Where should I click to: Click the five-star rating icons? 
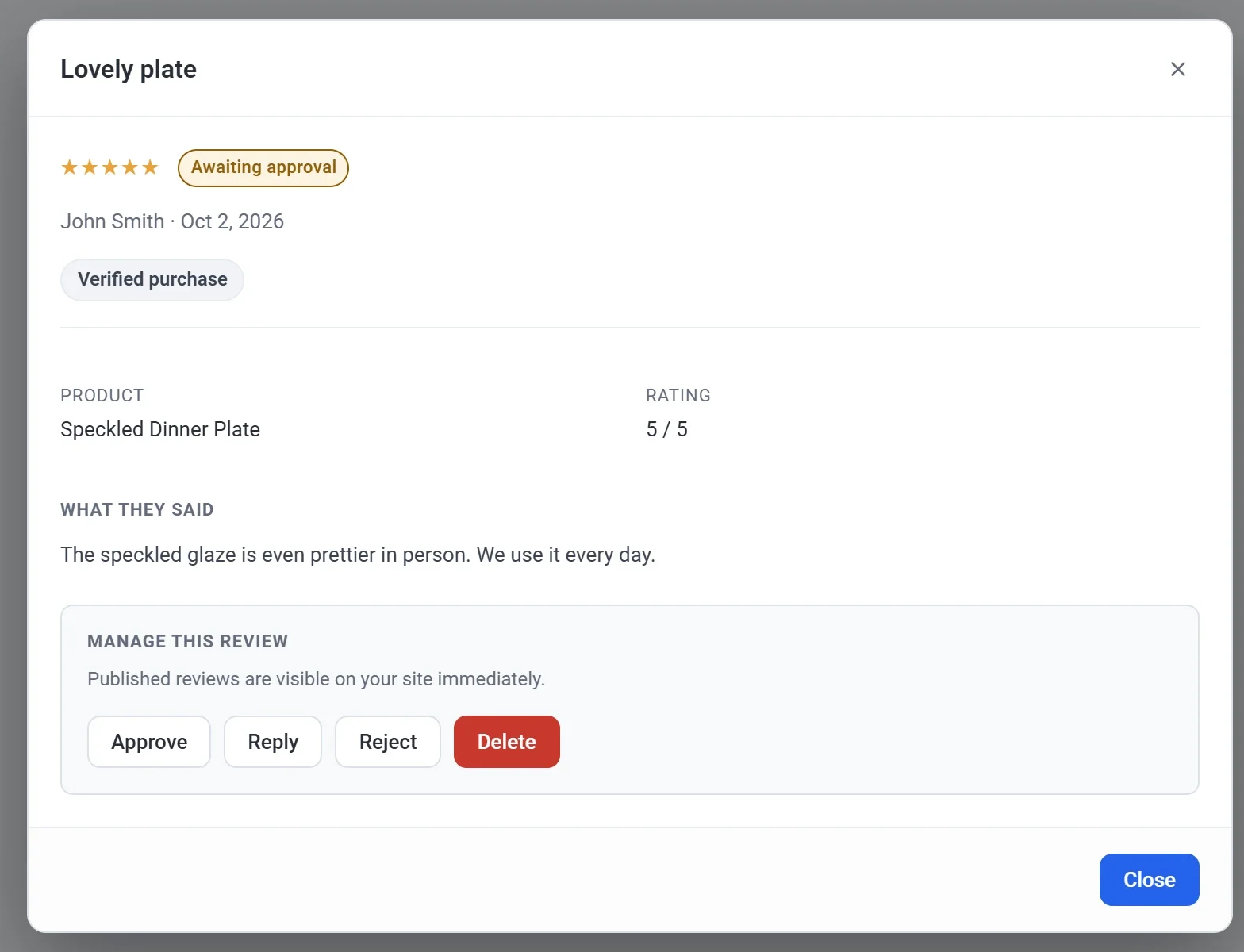(x=110, y=167)
